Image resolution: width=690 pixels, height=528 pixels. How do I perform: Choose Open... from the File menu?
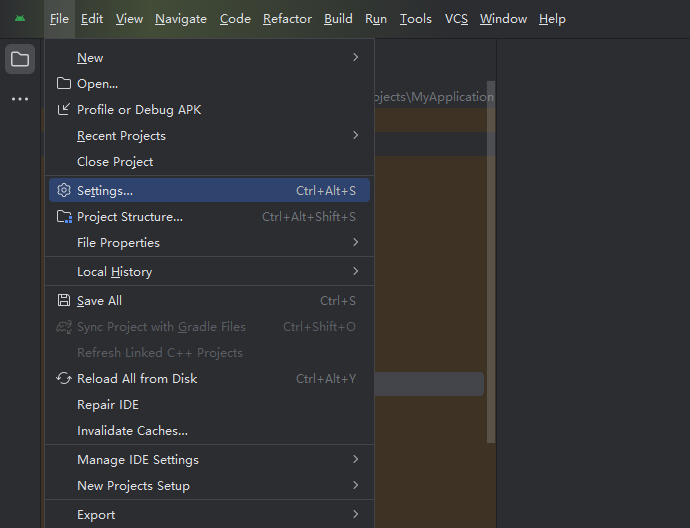(x=209, y=83)
